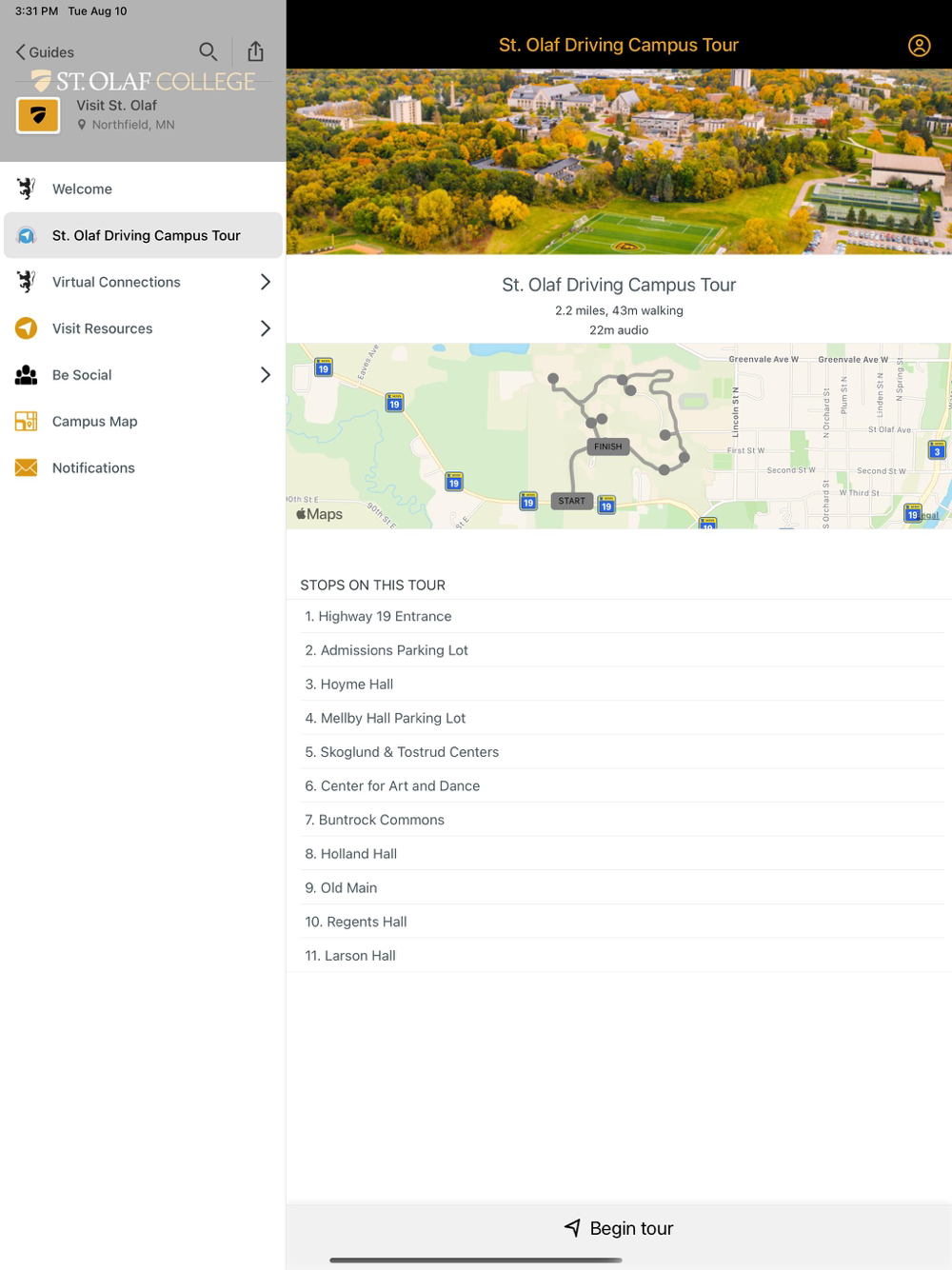The image size is (952, 1270).
Task: Open Be Social menu item
Action: point(143,375)
